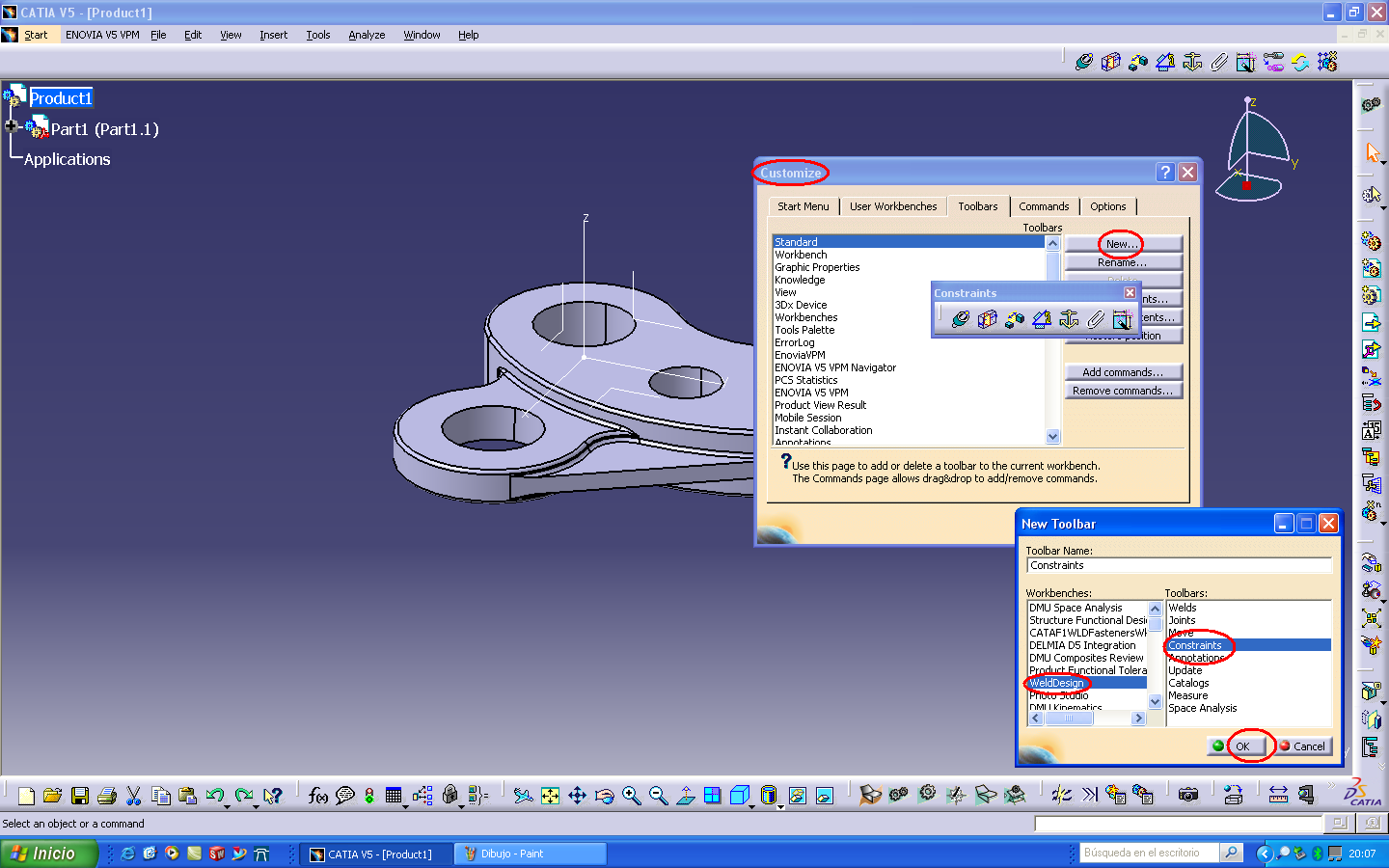The image size is (1389, 868).
Task: Click the Fit All In icon
Action: click(550, 796)
